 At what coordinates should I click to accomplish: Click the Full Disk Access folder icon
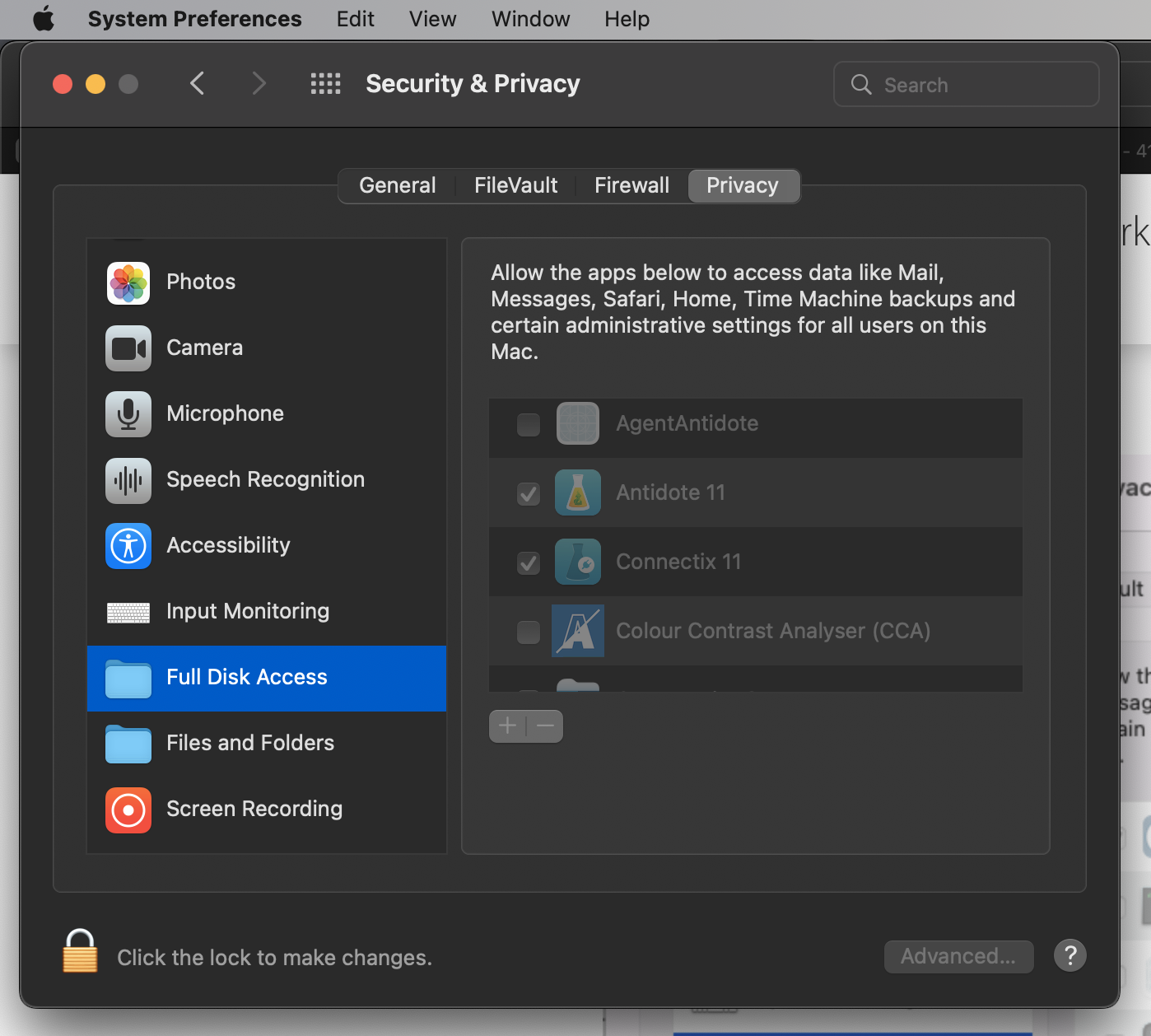click(128, 679)
